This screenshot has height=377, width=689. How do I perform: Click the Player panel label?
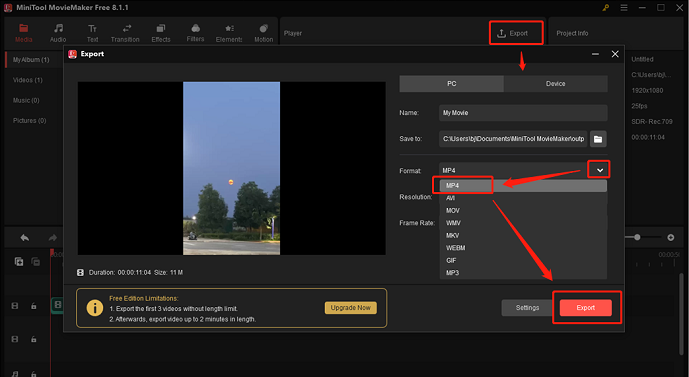[x=293, y=33]
